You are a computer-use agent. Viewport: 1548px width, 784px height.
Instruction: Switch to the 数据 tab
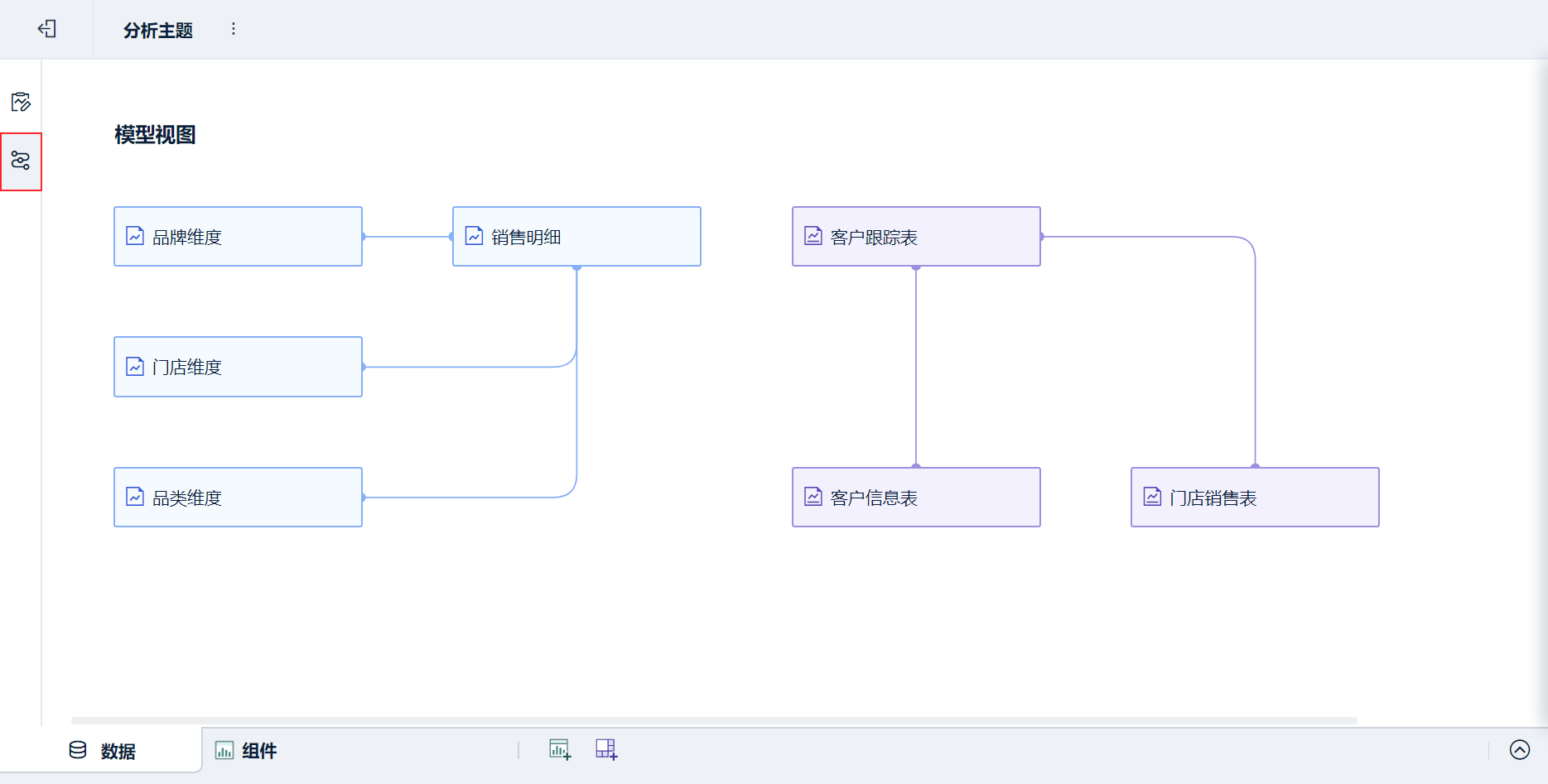click(x=101, y=750)
